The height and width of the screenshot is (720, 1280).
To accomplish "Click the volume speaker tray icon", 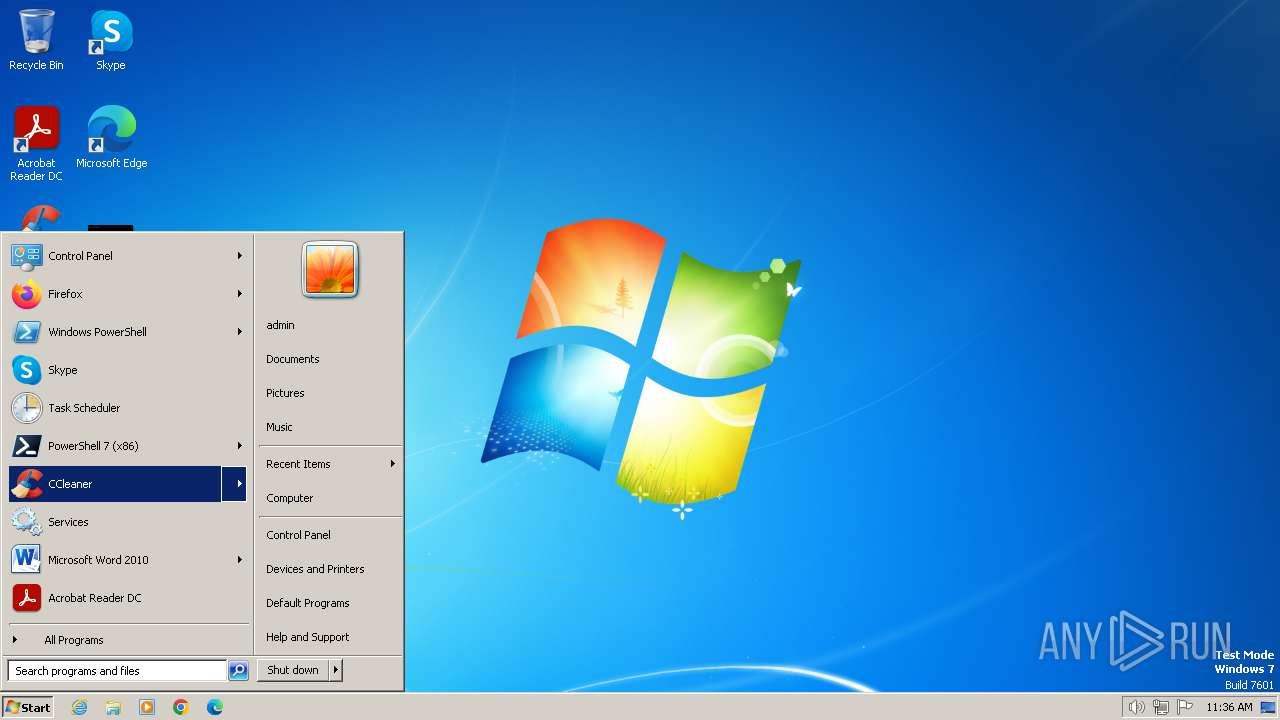I will pyautogui.click(x=1136, y=707).
